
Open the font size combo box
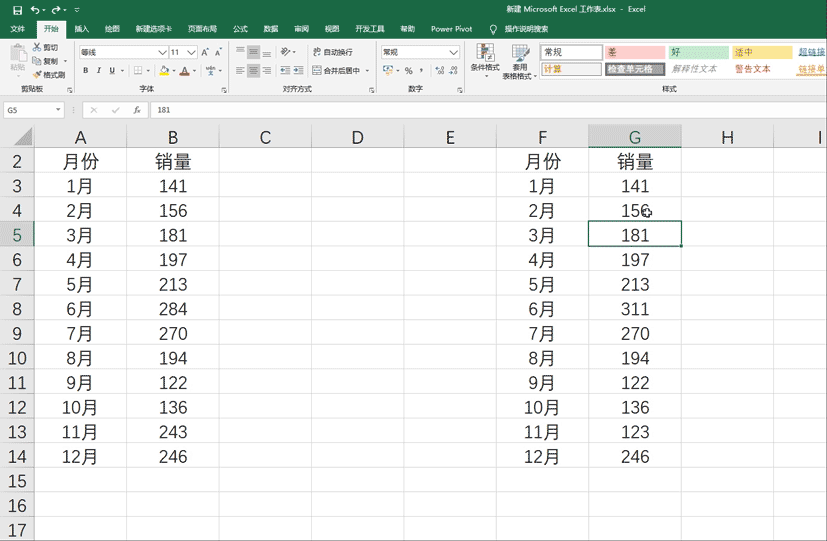click(183, 52)
